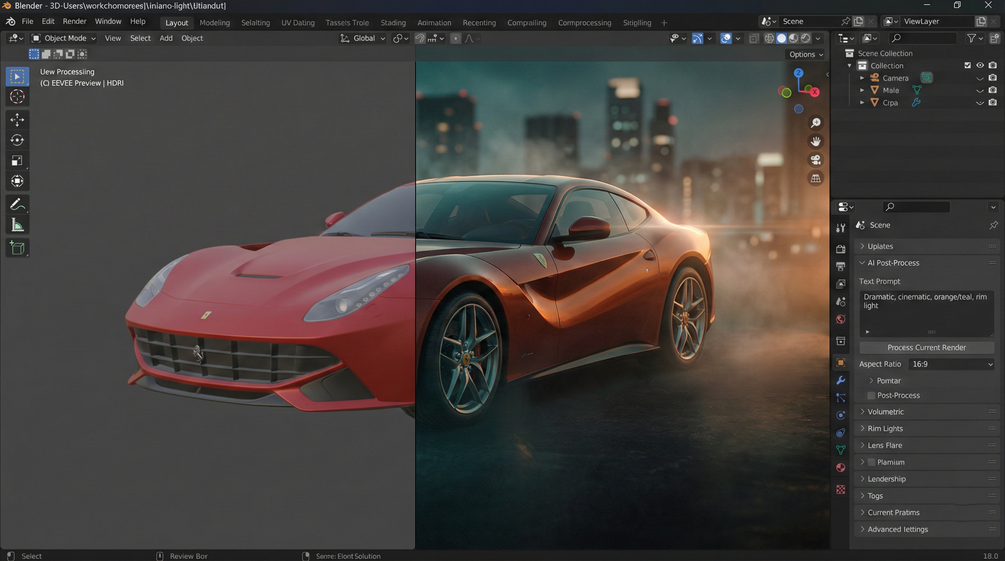Click the Process Current Render button

pos(926,347)
